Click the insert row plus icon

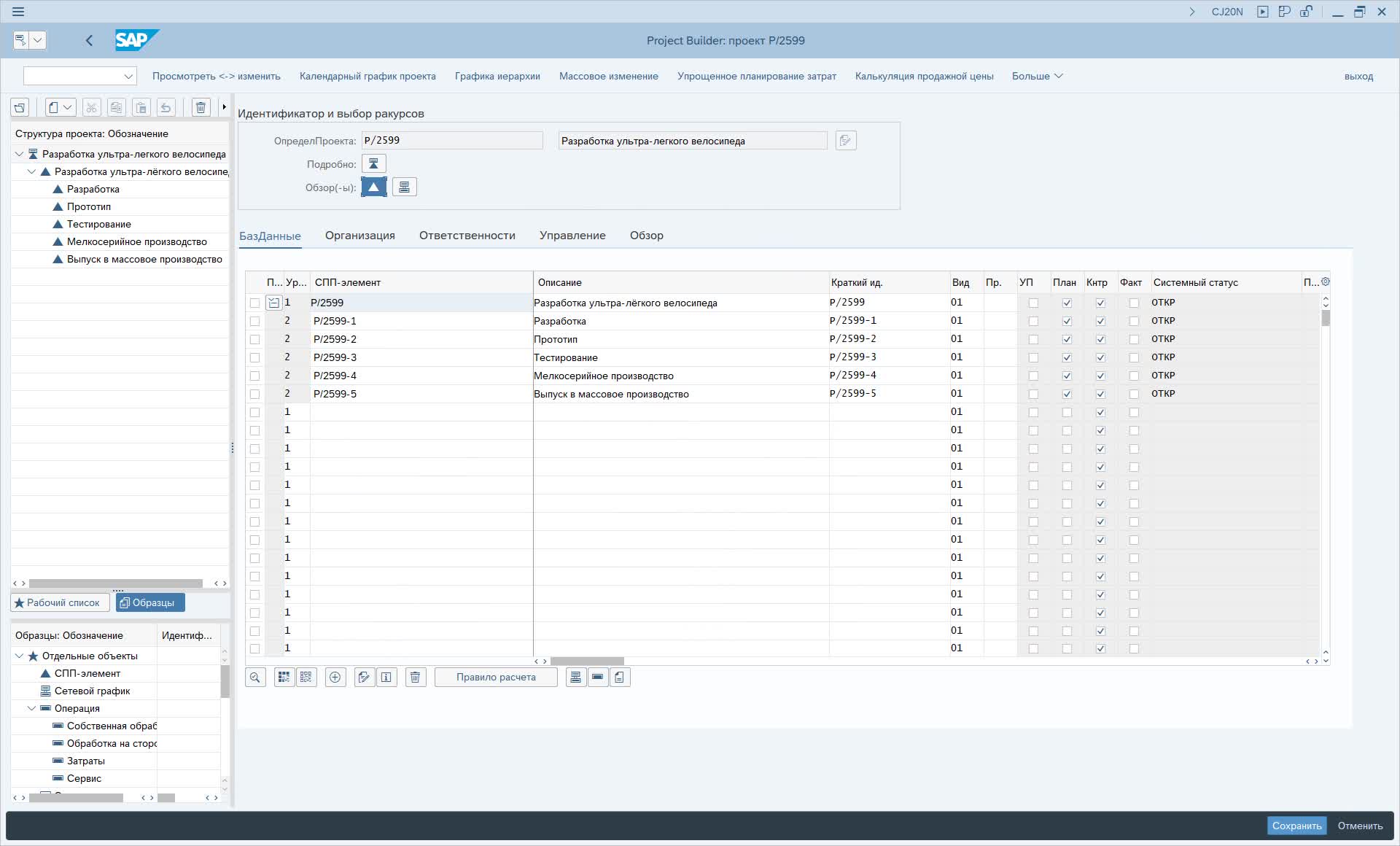[x=335, y=678]
